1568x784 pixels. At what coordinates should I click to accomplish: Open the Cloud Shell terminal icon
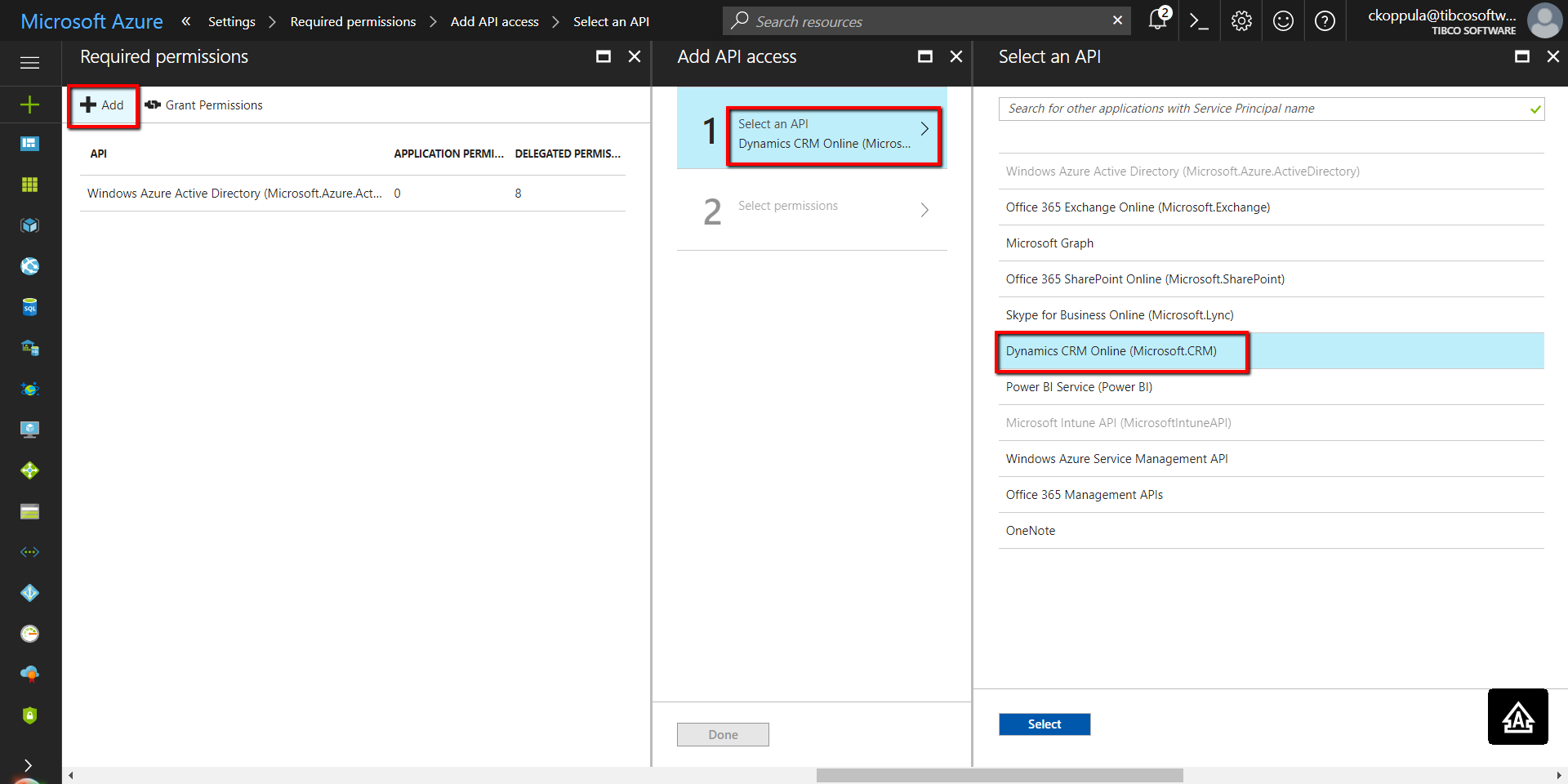point(1199,21)
